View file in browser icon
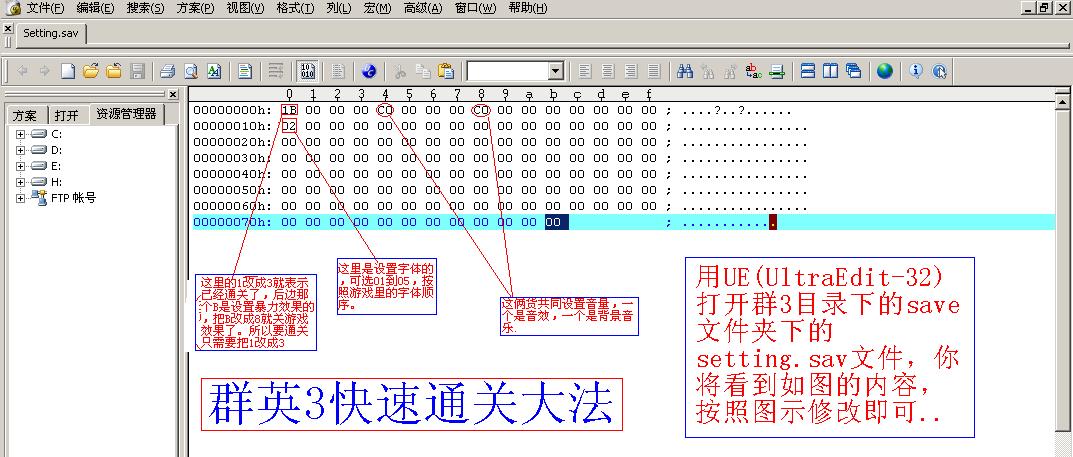This screenshot has width=1073, height=457. pos(369,71)
